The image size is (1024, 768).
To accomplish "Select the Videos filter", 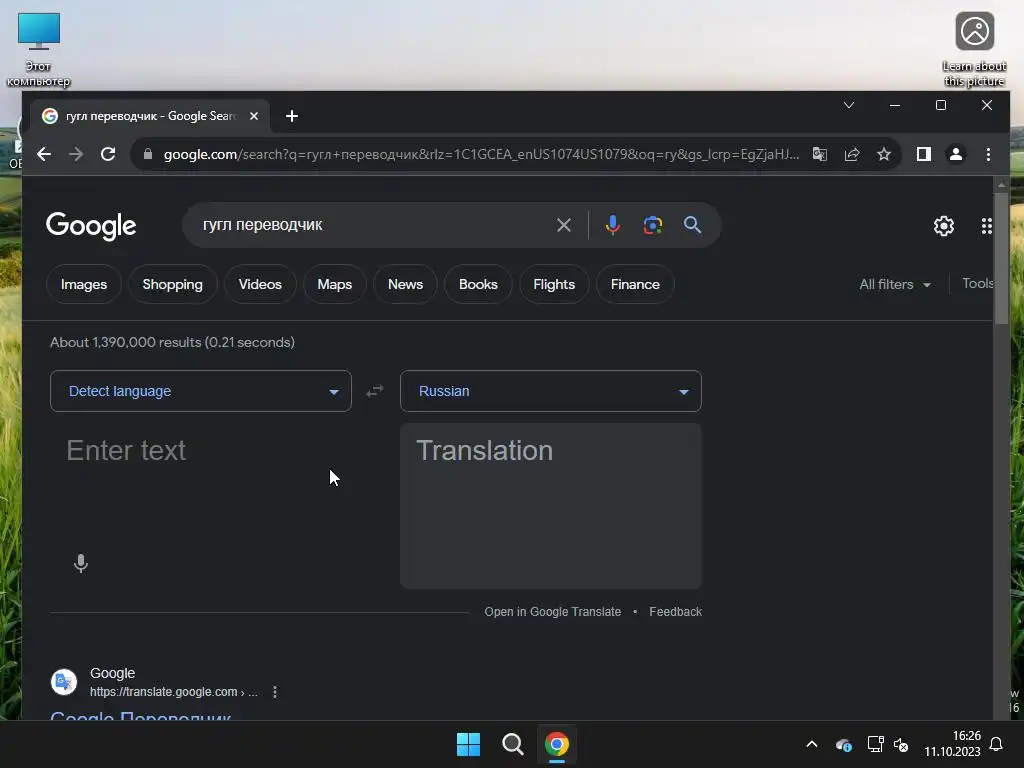I will (260, 284).
